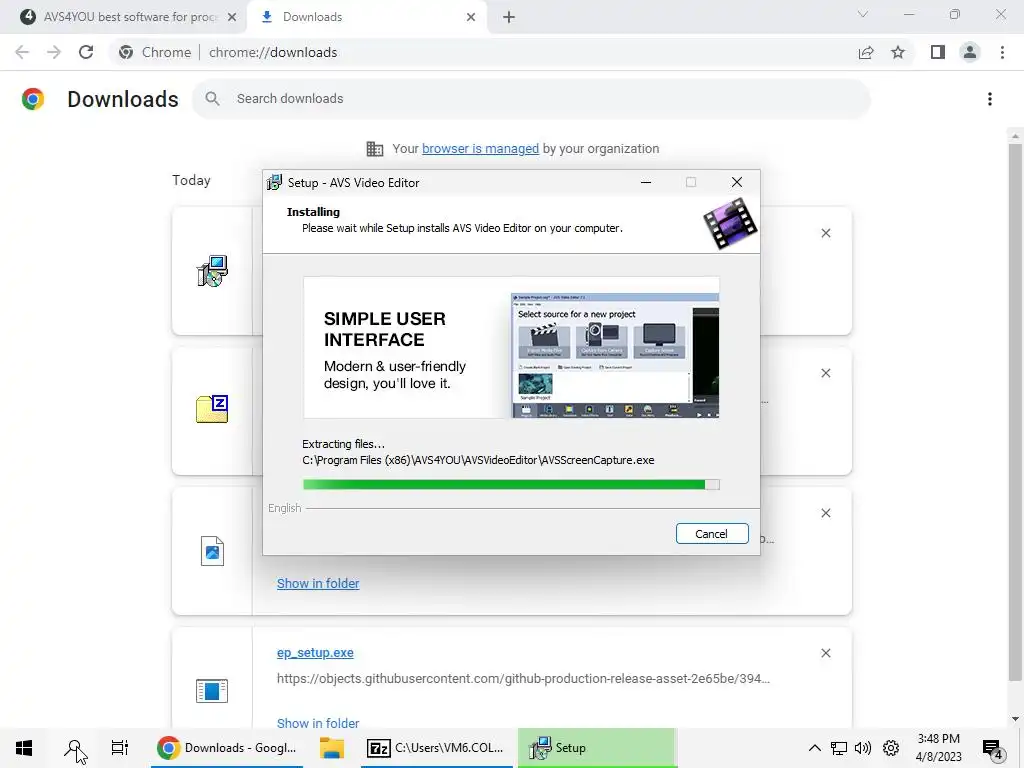Minimize the AVS Video Editor setup window
1024x768 pixels.
[646, 182]
